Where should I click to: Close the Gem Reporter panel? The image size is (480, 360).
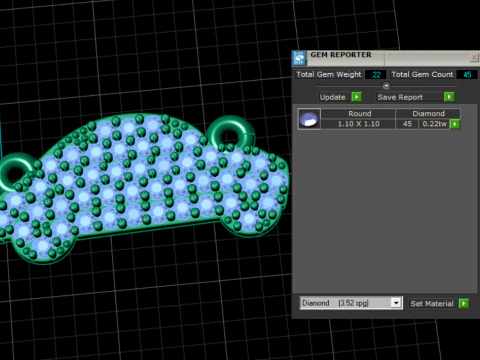(474, 58)
